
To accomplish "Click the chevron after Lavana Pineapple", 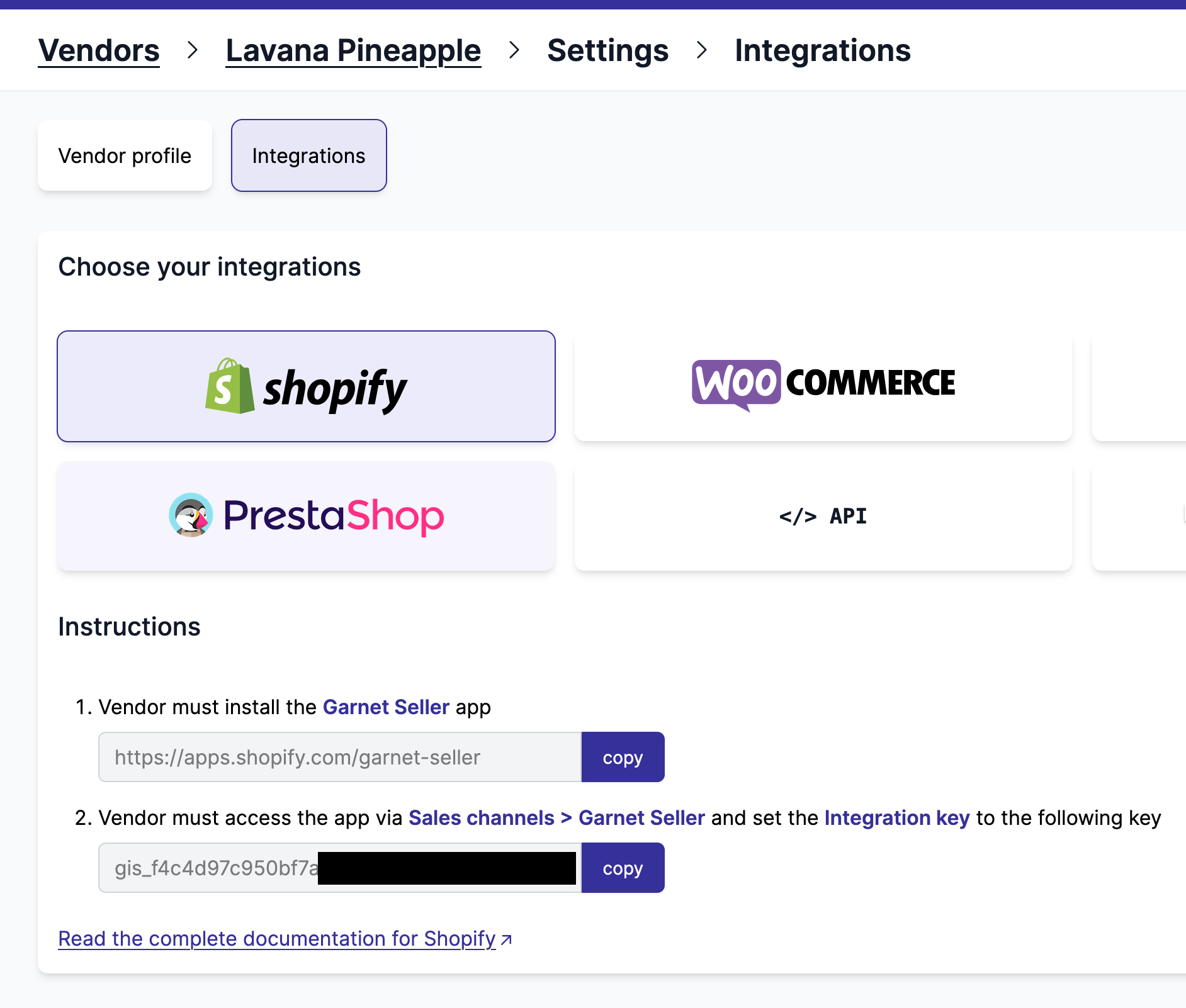I will coord(514,50).
